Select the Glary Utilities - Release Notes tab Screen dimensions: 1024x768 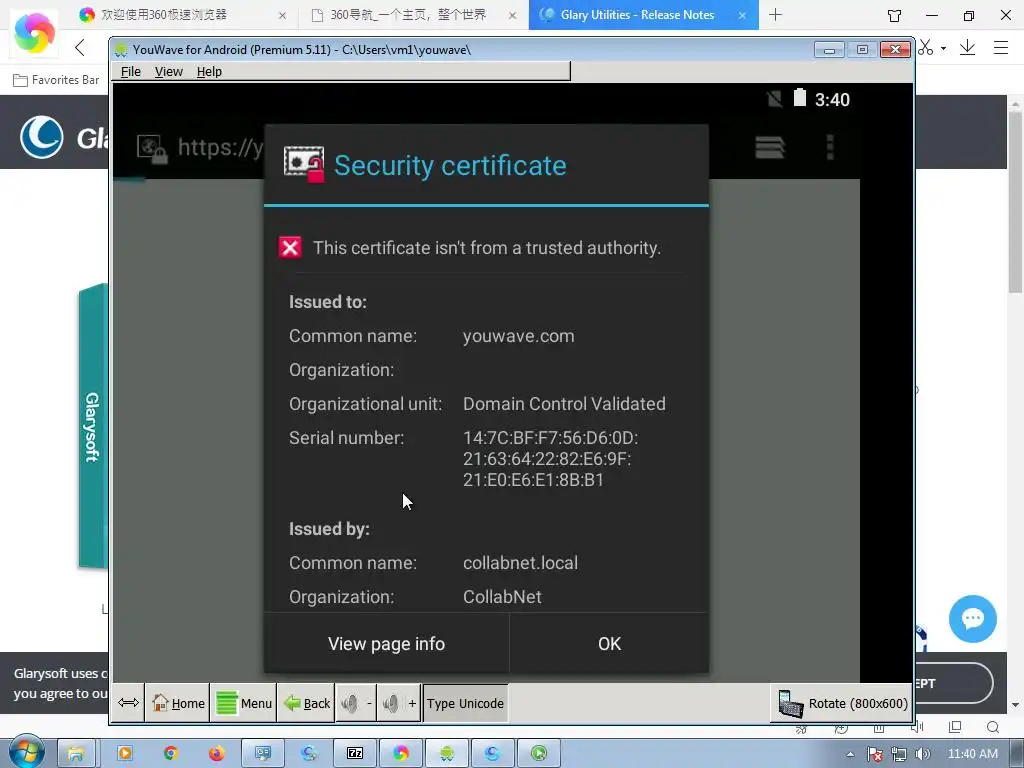637,15
